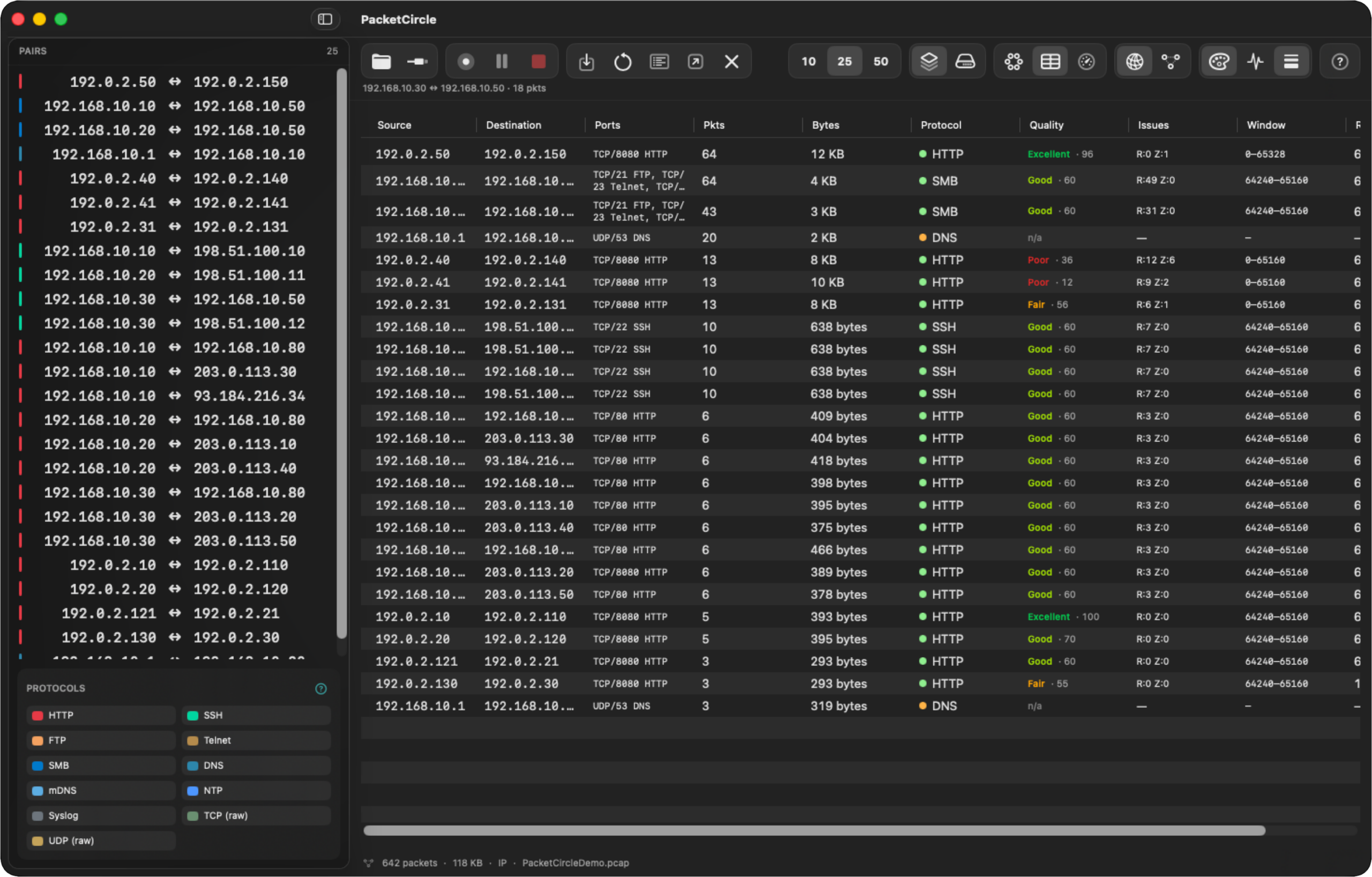The image size is (1372, 877).
Task: Open a capture file with folder icon
Action: [x=381, y=62]
